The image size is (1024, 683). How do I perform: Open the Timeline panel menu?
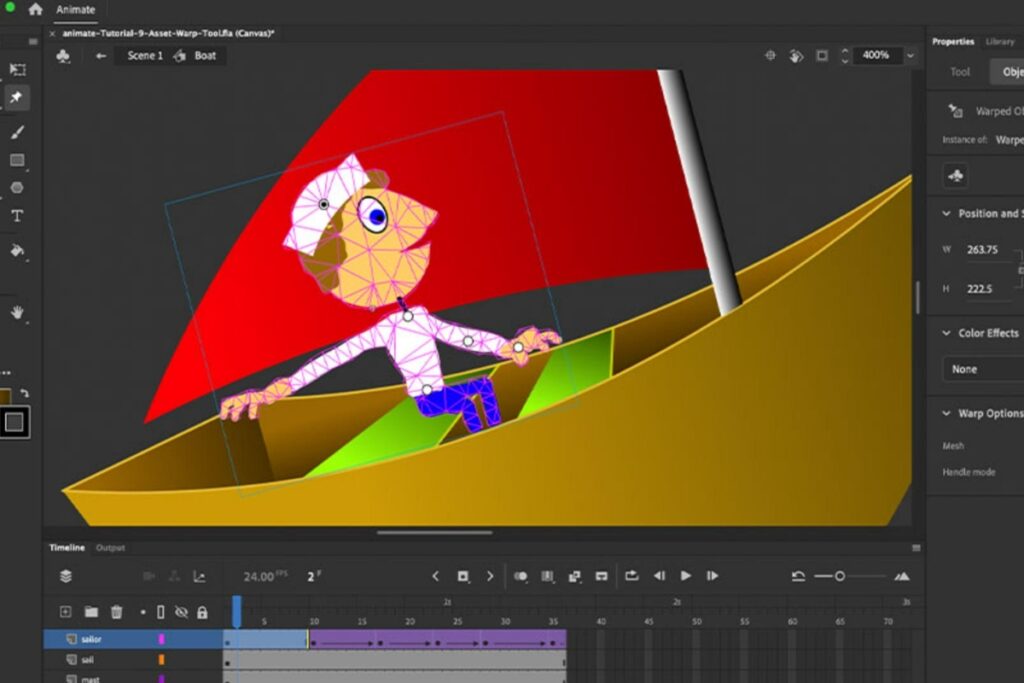click(916, 548)
